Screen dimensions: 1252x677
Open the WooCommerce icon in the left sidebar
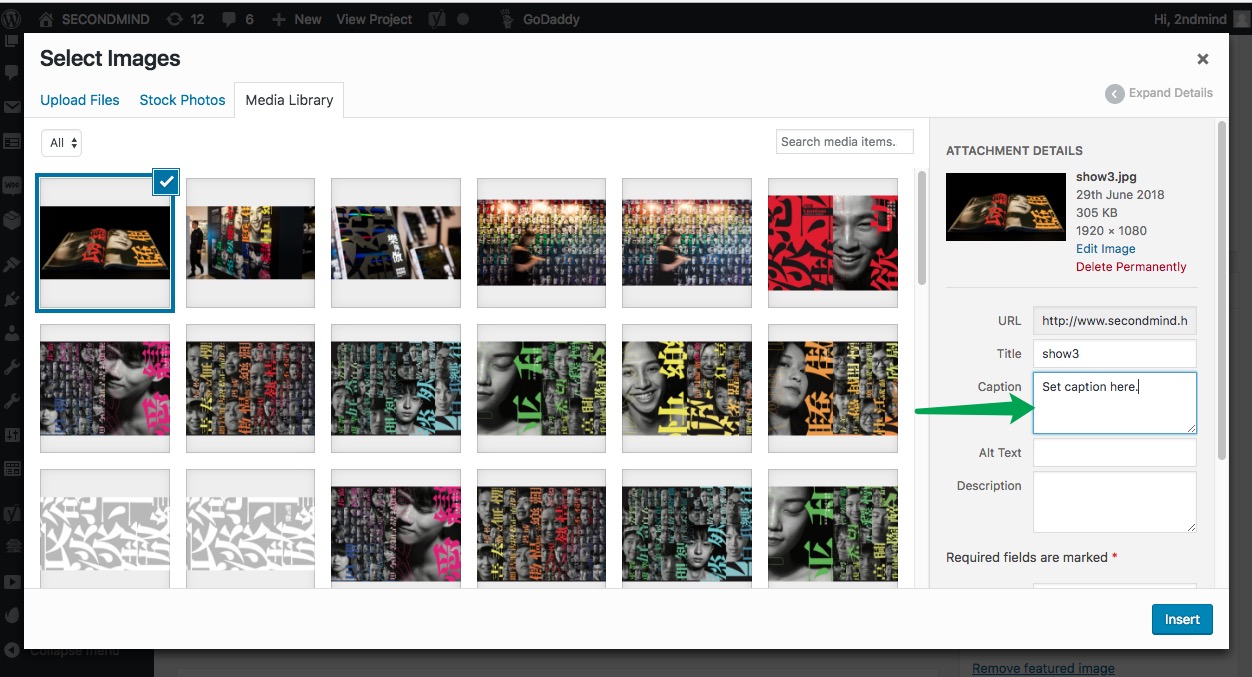coord(12,185)
